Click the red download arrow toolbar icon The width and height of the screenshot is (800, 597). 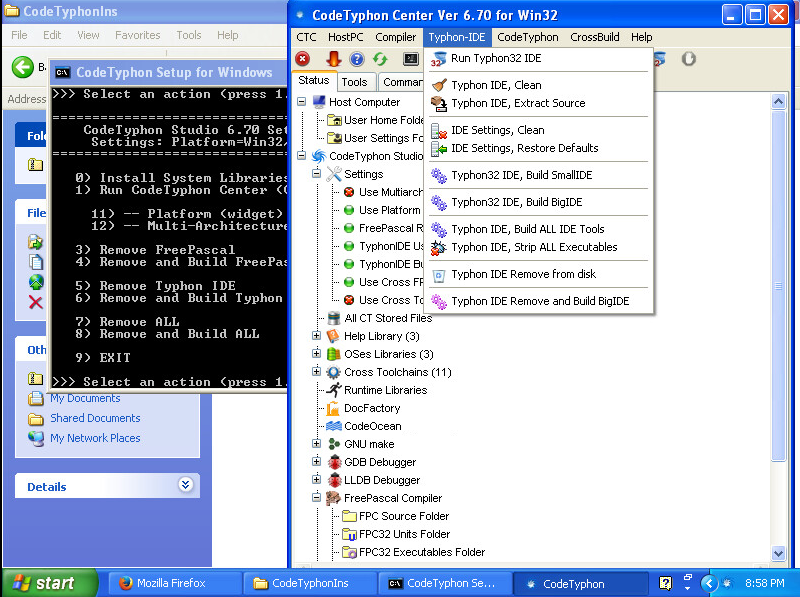[333, 60]
